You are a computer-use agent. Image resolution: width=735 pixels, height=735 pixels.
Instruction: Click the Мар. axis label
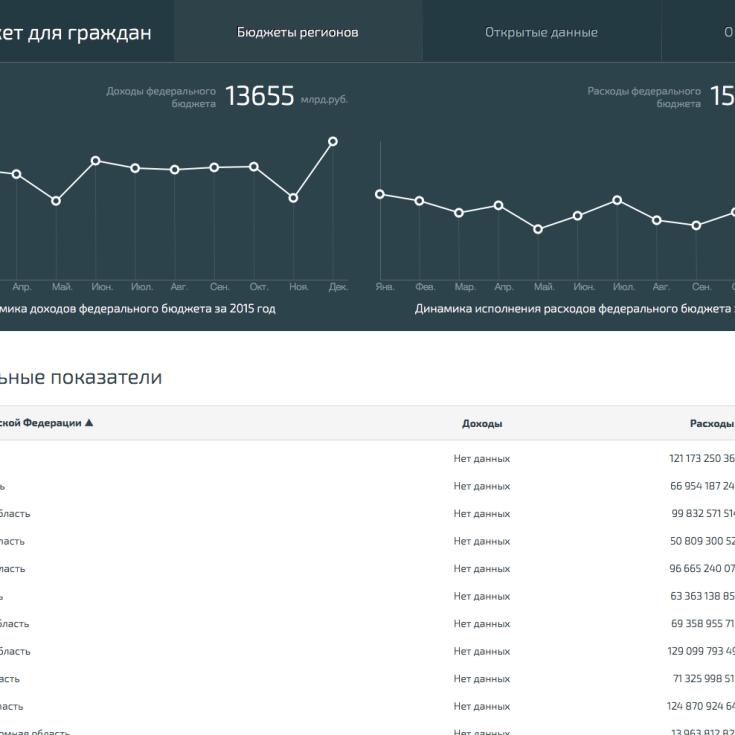pos(465,287)
